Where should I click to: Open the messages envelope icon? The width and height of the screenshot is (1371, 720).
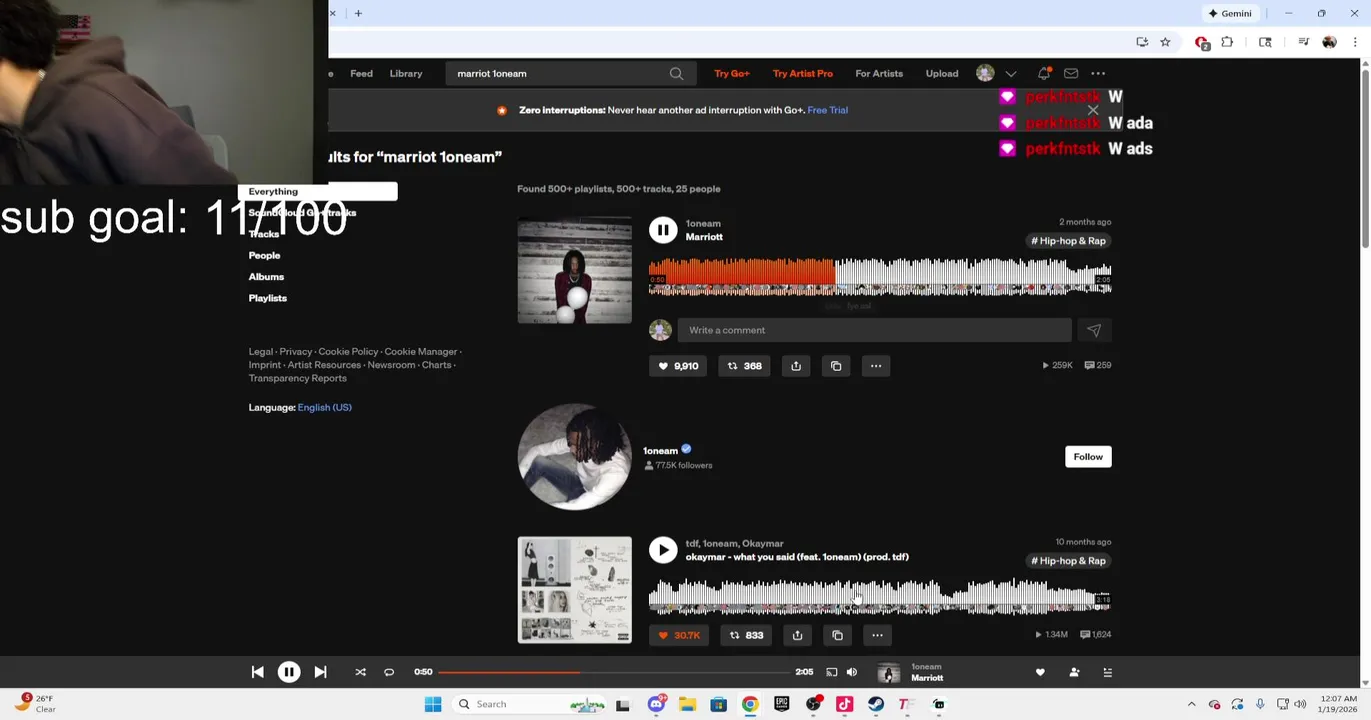pyautogui.click(x=1071, y=73)
